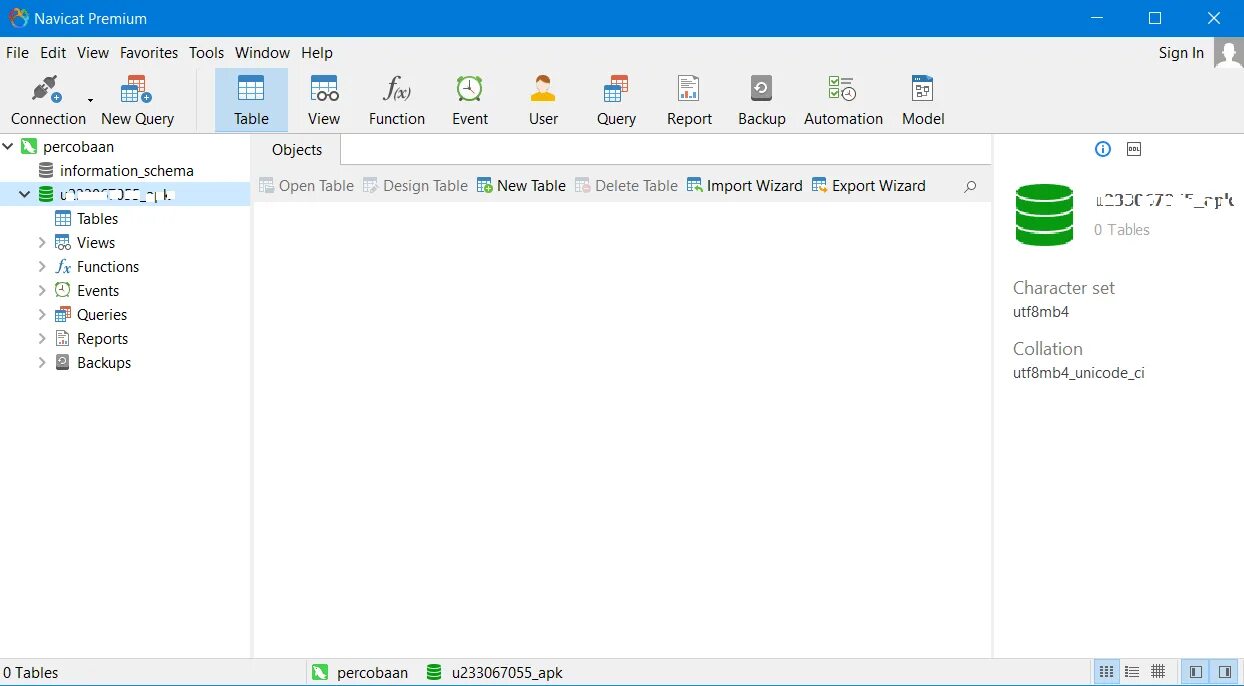Launch the Import Wizard
Image resolution: width=1244 pixels, height=686 pixels.
745,186
